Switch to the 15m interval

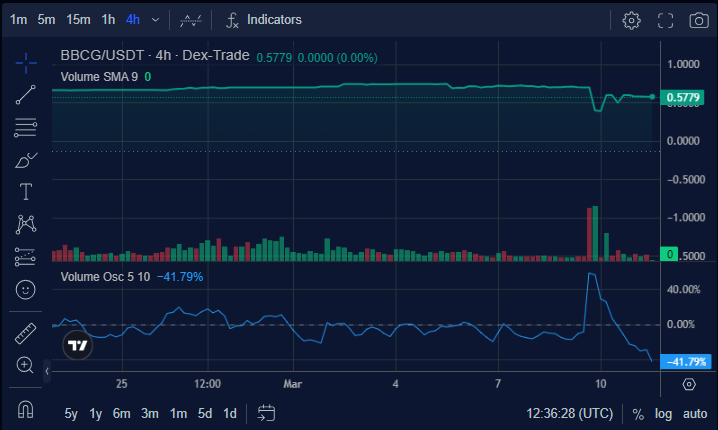click(78, 20)
